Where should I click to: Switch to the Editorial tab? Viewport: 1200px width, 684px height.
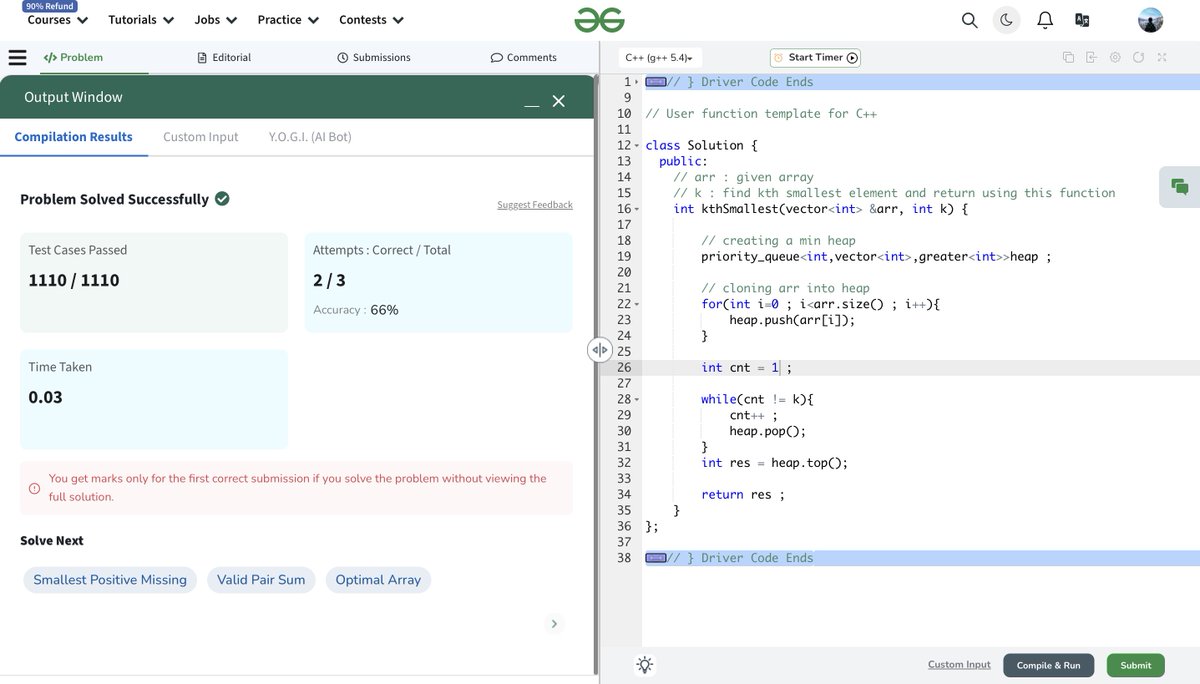pos(224,58)
